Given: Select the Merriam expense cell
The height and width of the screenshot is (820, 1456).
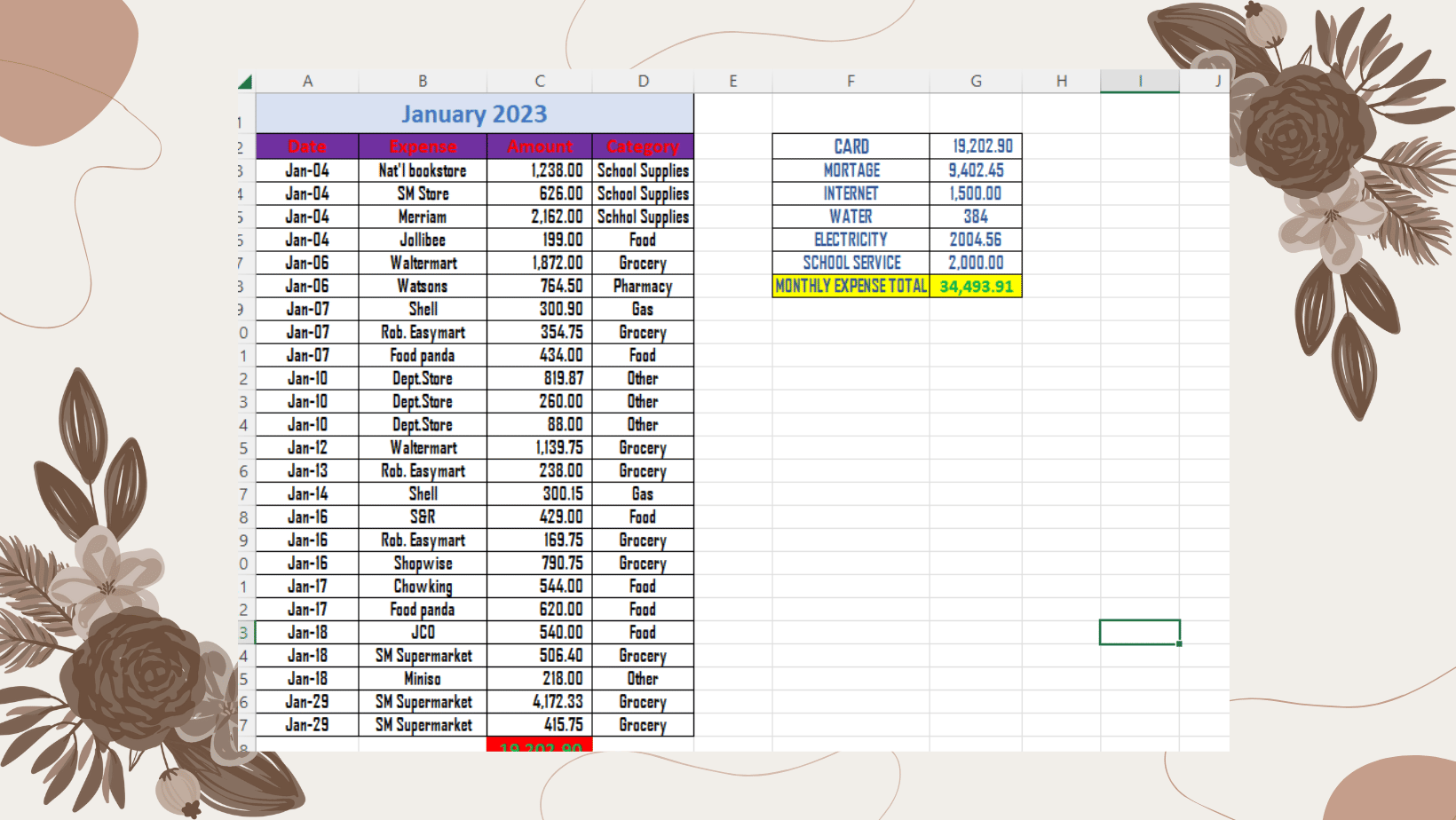Looking at the screenshot, I should pyautogui.click(x=423, y=217).
